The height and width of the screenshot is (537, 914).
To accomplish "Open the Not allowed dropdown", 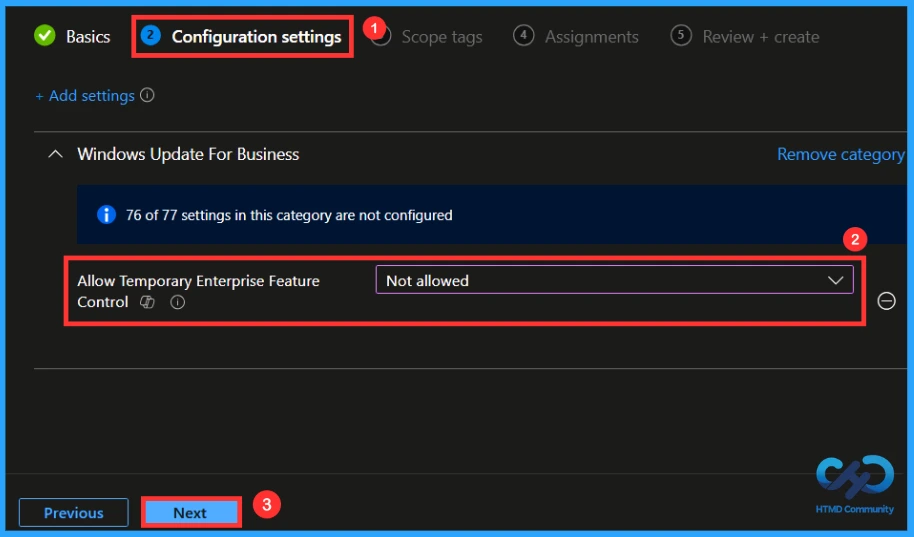I will coord(614,280).
